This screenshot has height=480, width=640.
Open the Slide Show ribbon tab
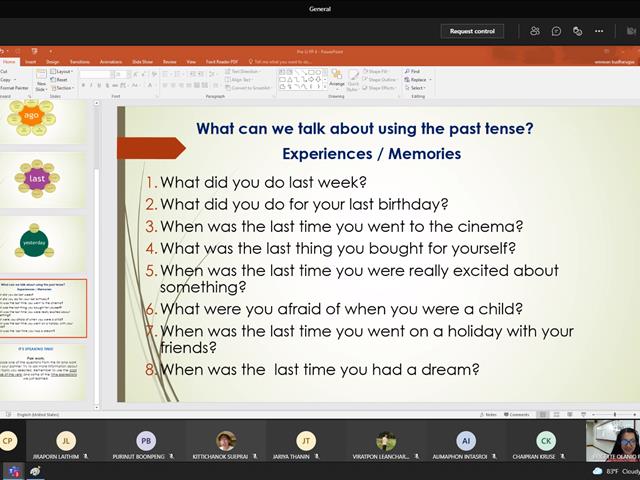[x=142, y=62]
